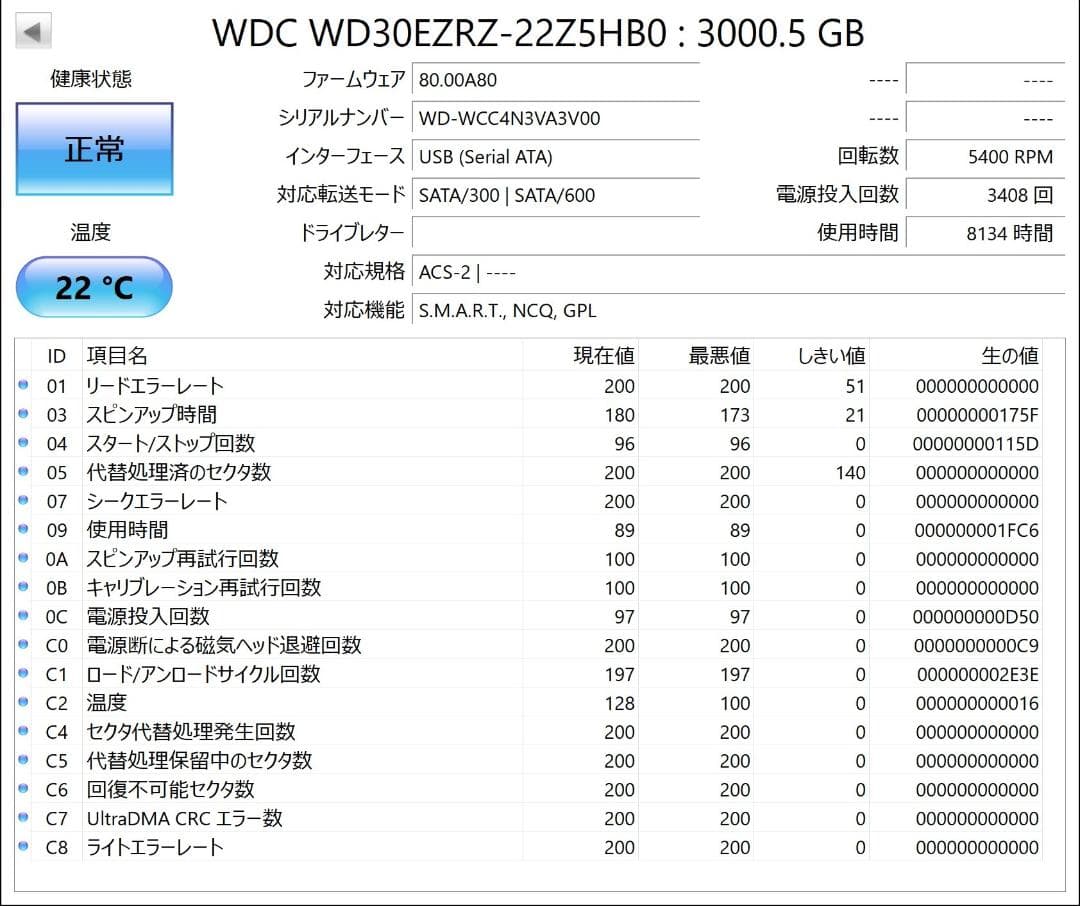Click the 現在値 column header
The width and height of the screenshot is (1080, 906).
coord(604,356)
